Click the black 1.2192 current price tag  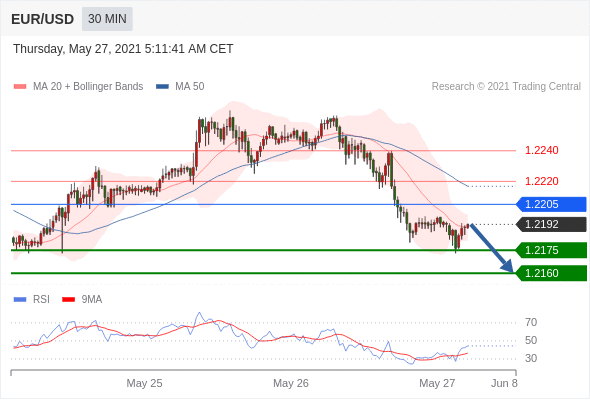(x=551, y=225)
